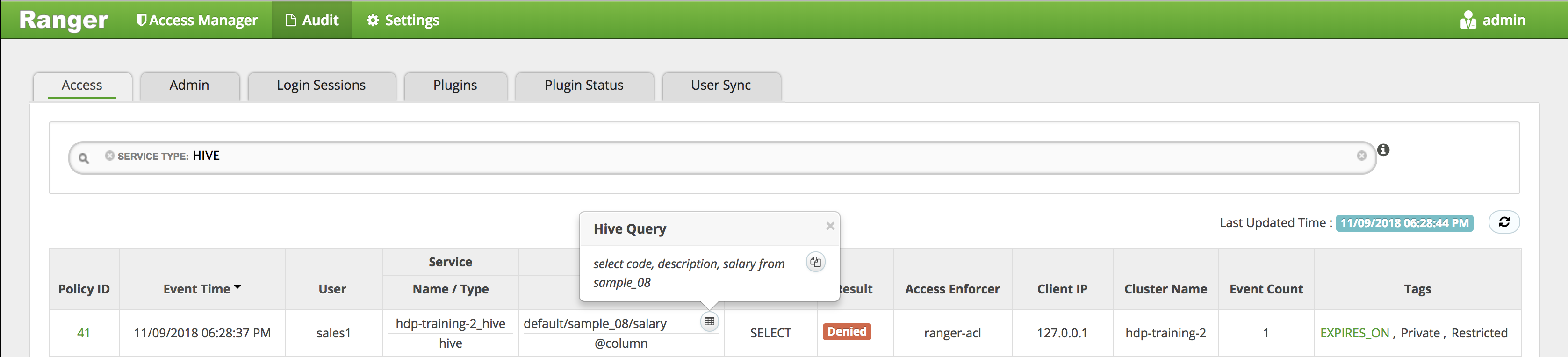
Task: Click the 'default/sample_08/salary' resource cell
Action: pos(595,323)
